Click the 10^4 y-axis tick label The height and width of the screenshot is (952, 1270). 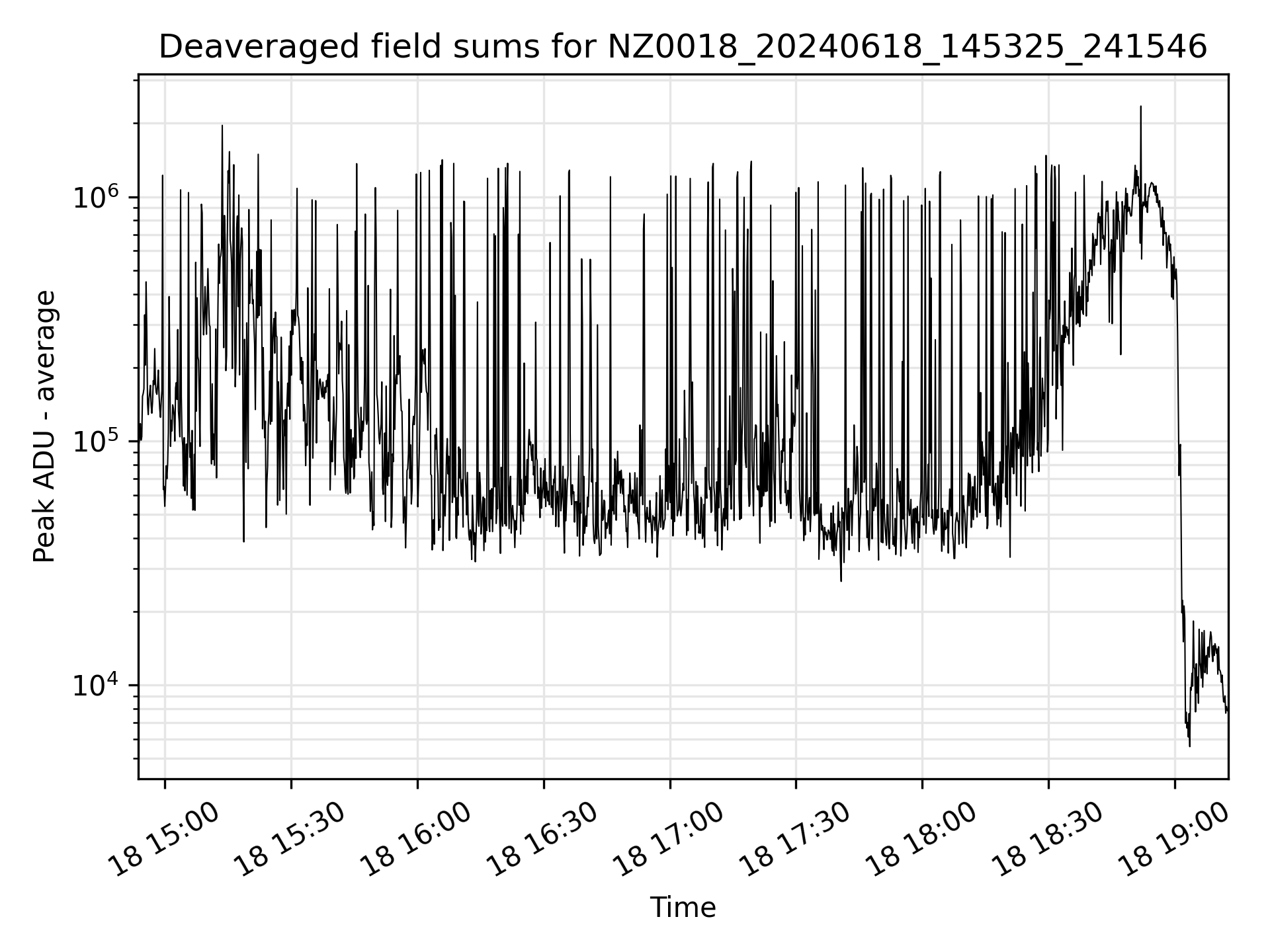[x=97, y=685]
